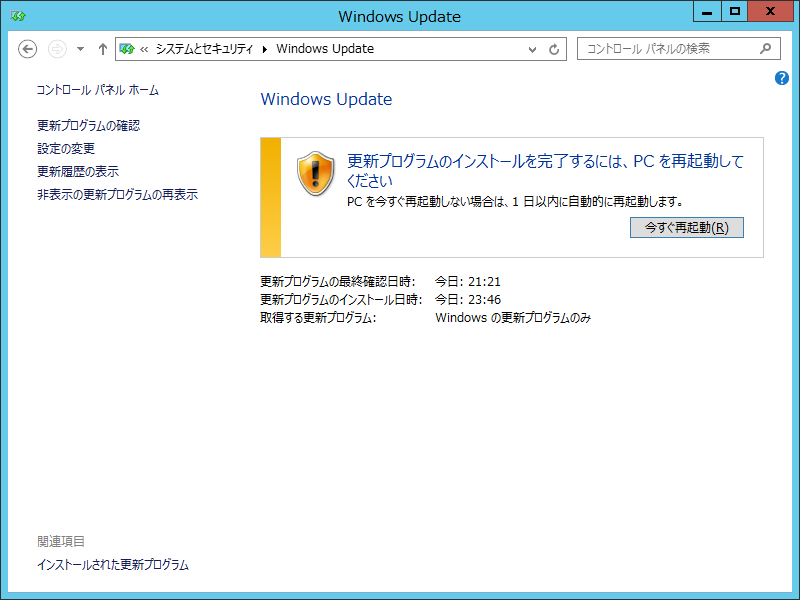Open the address bar dropdown arrow
This screenshot has width=800, height=600.
[532, 48]
